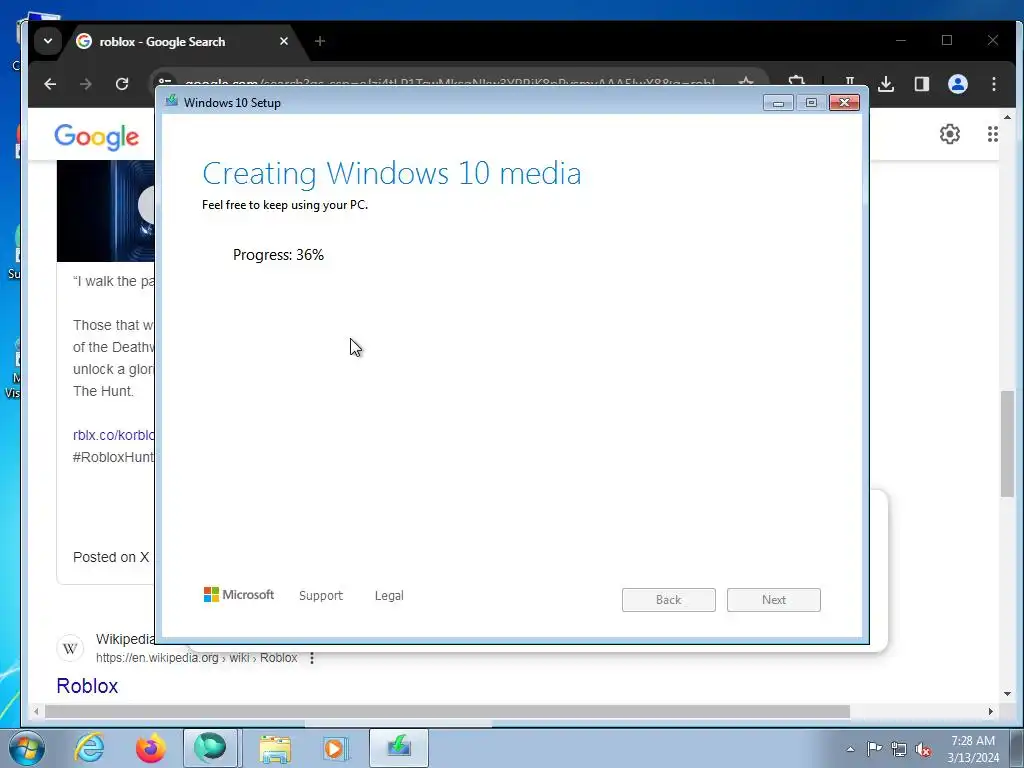Click the horizontal scrollbar thumb
1024x768 pixels.
447,711
